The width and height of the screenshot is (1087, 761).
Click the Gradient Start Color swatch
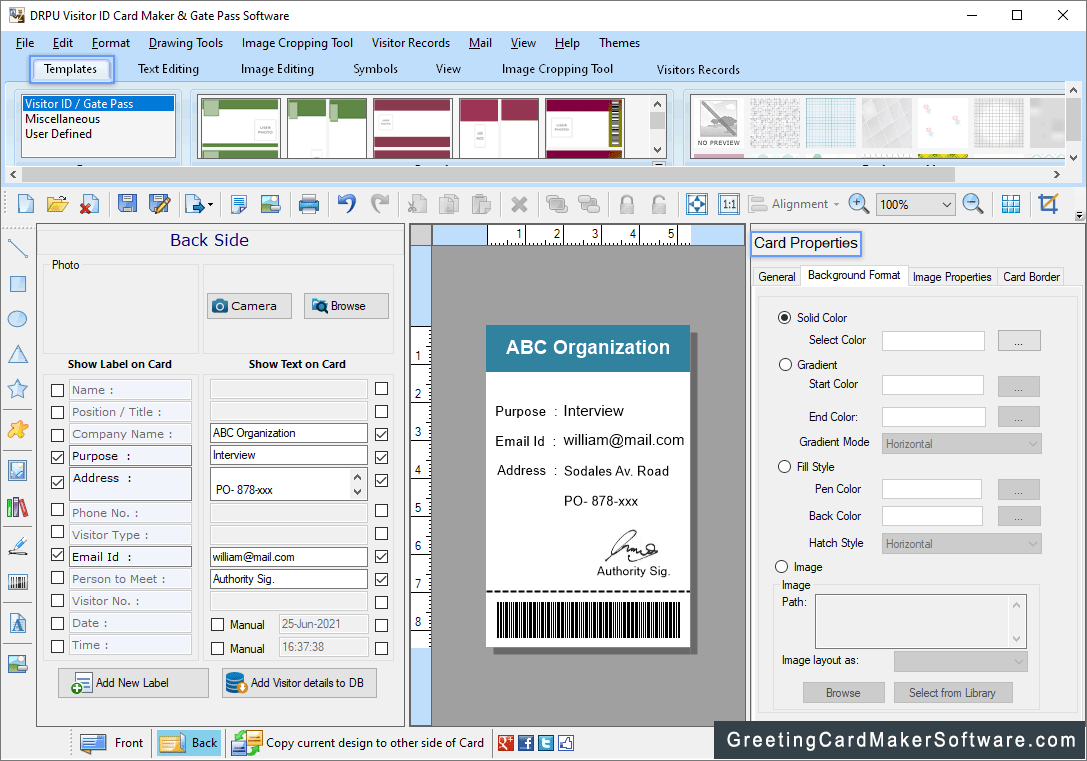click(x=933, y=385)
